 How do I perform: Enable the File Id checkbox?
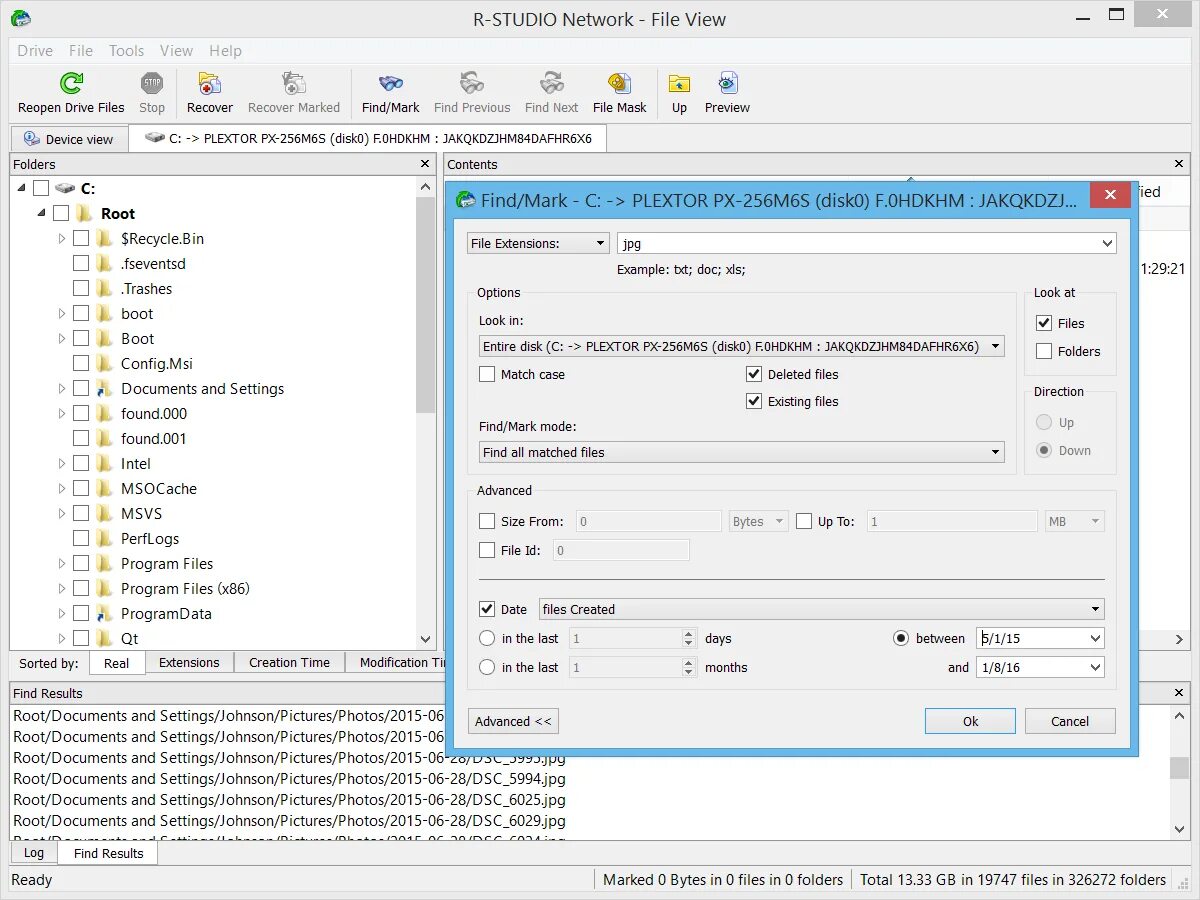pyautogui.click(x=487, y=550)
